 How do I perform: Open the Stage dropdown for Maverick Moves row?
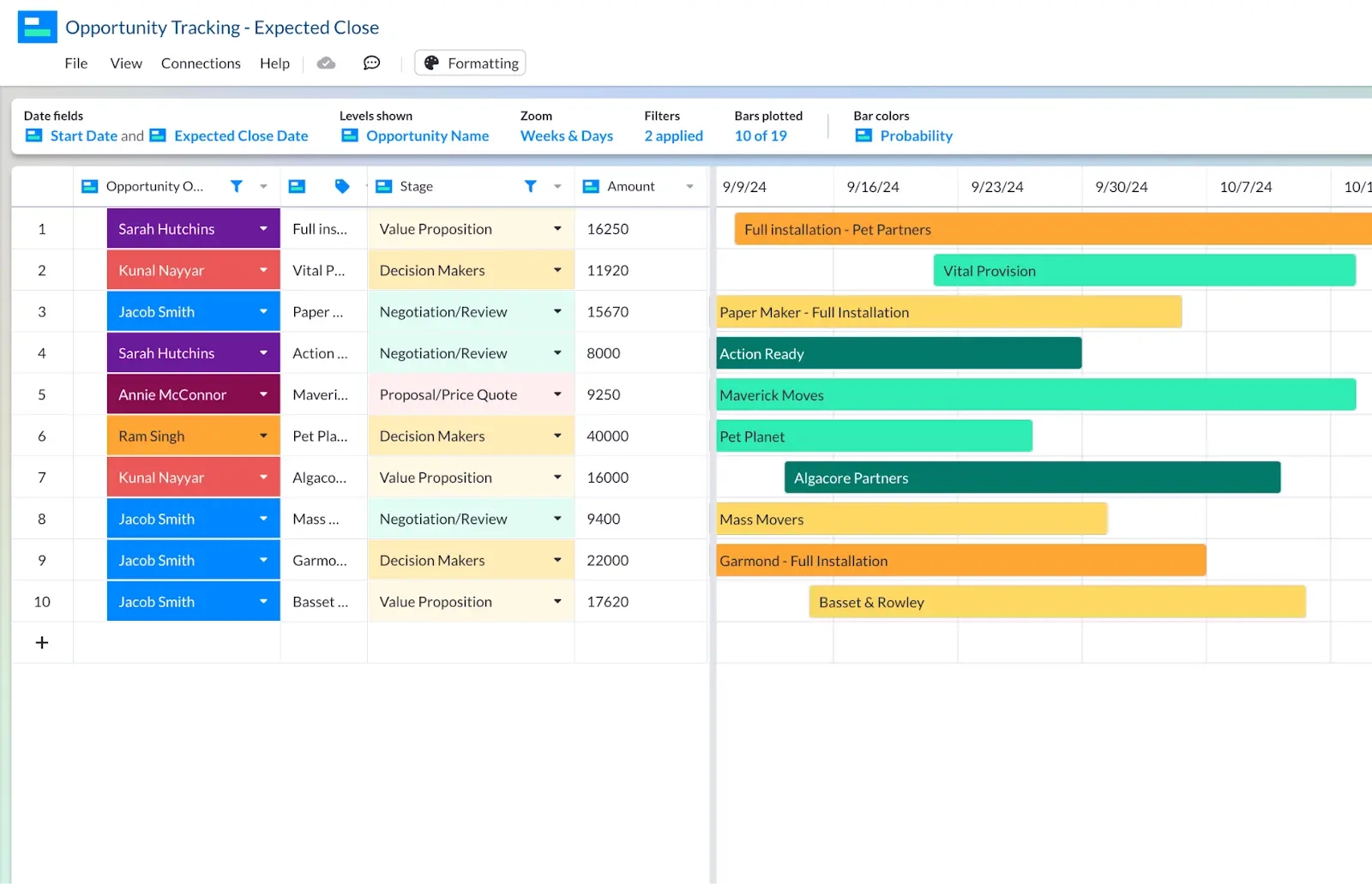(x=558, y=394)
